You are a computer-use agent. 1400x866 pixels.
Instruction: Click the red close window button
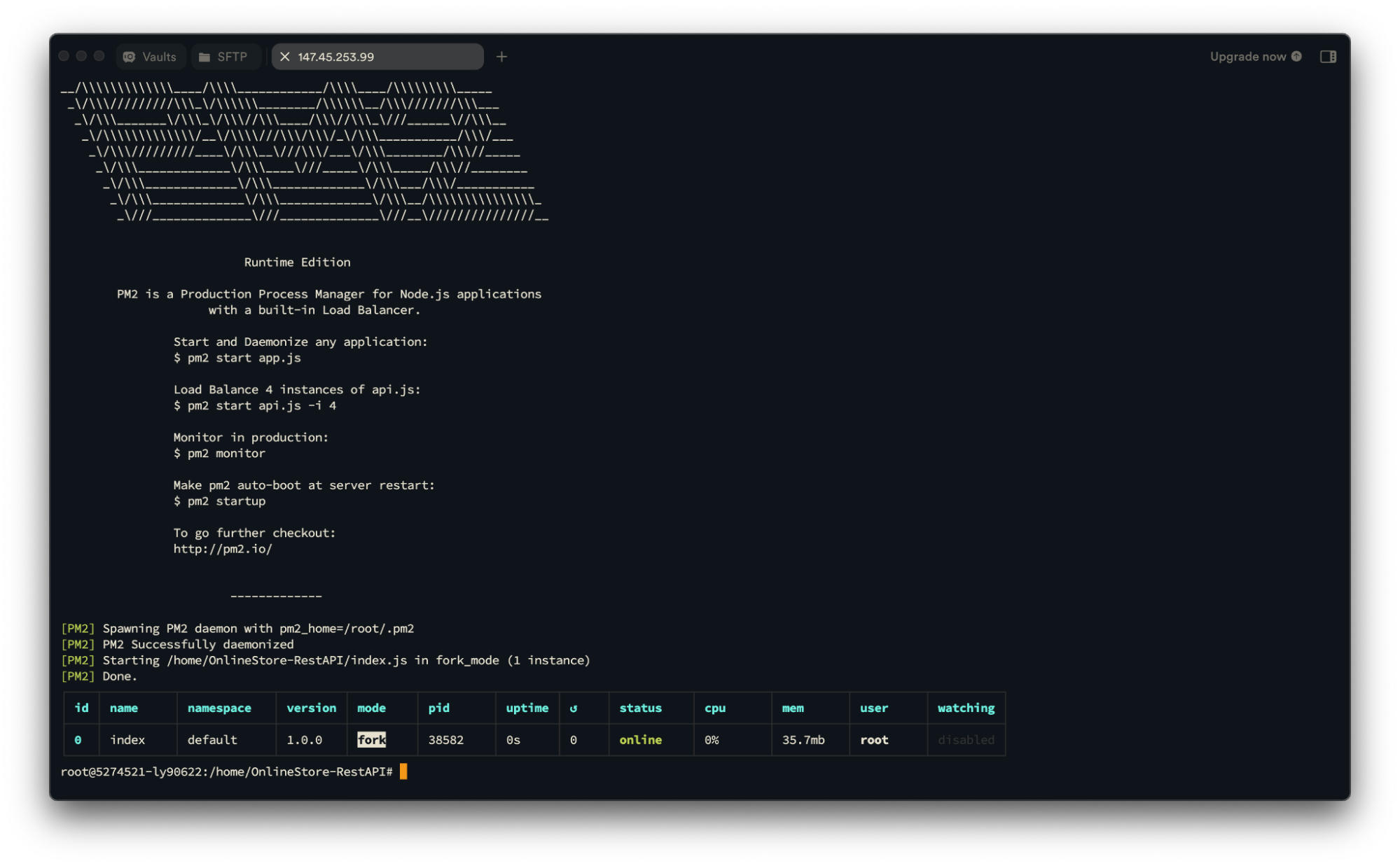point(64,56)
